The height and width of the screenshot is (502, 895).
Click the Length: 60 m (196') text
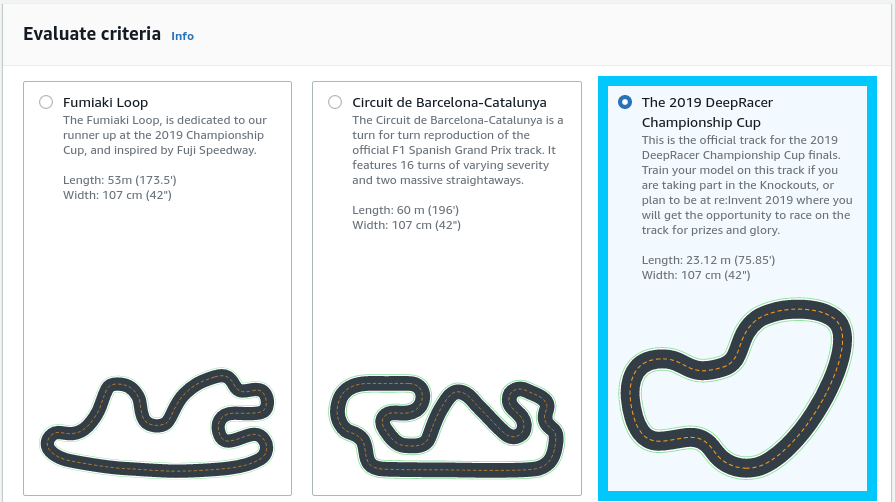[403, 210]
